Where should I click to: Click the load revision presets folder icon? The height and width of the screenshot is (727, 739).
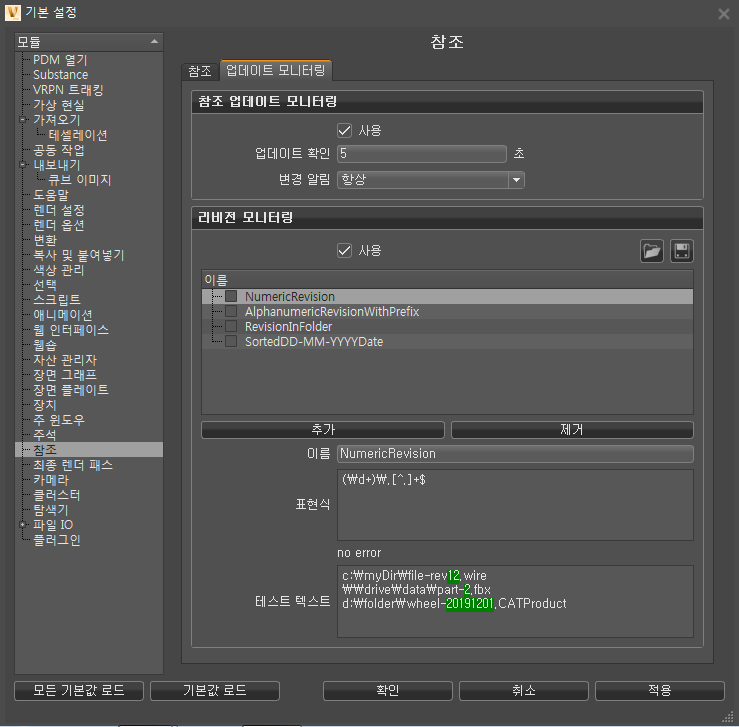tap(652, 251)
